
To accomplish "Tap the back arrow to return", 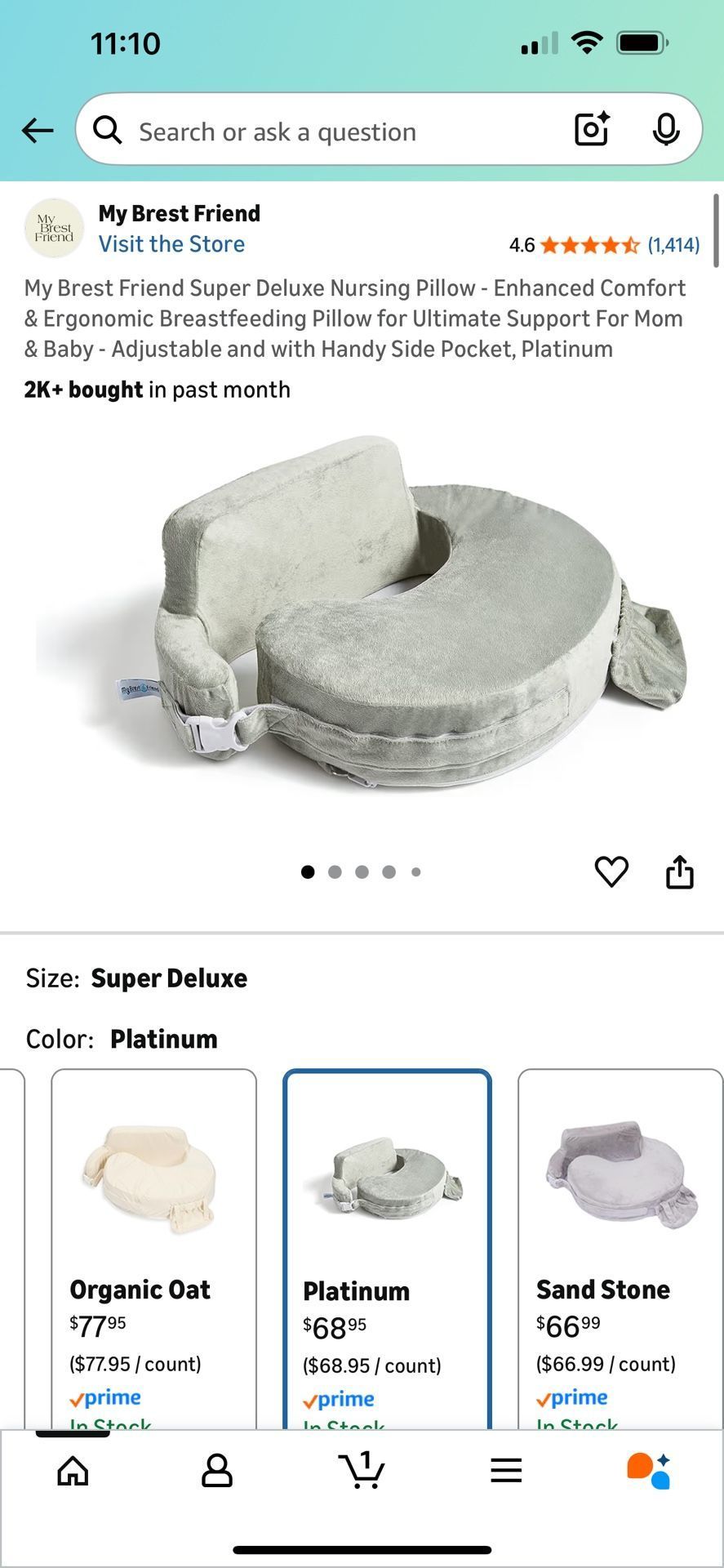I will (x=38, y=130).
